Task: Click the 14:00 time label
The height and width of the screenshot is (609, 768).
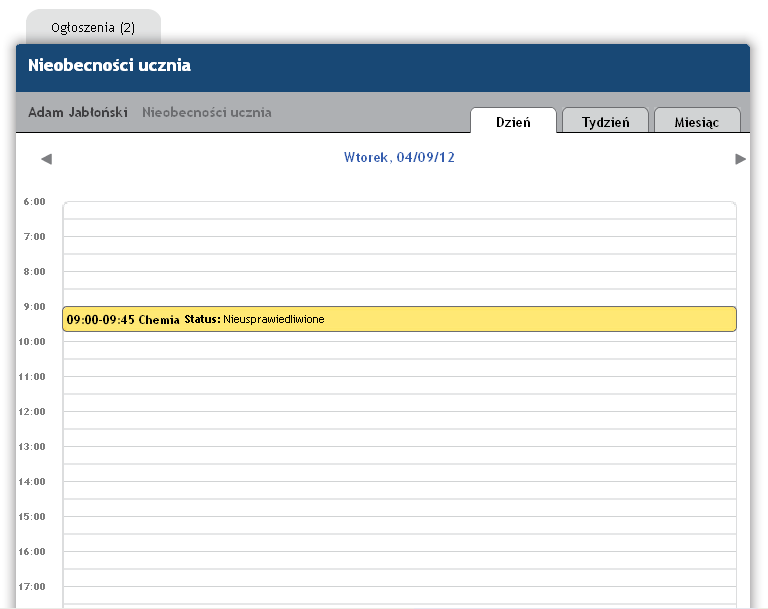Action: point(32,482)
